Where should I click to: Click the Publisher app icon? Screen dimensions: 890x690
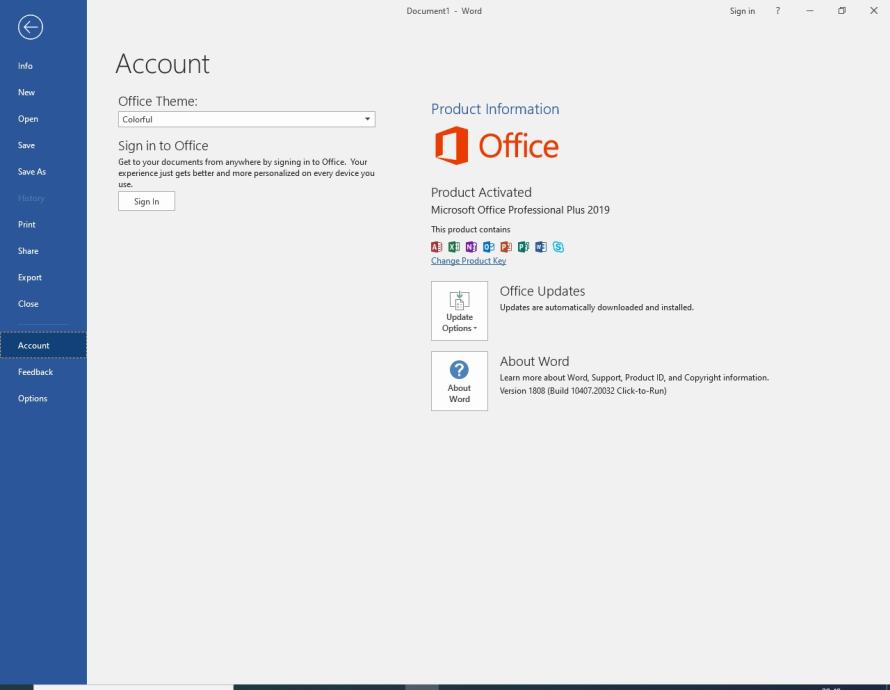pos(523,247)
